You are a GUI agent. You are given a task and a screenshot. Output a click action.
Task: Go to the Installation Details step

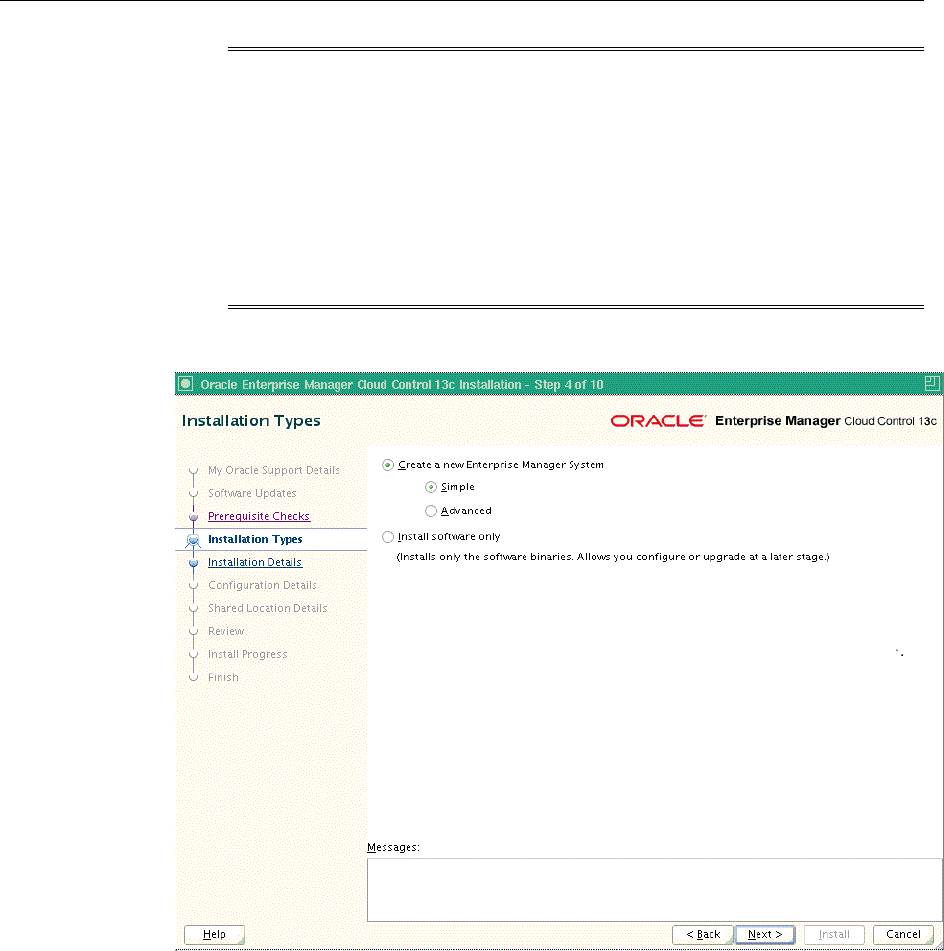tap(255, 562)
